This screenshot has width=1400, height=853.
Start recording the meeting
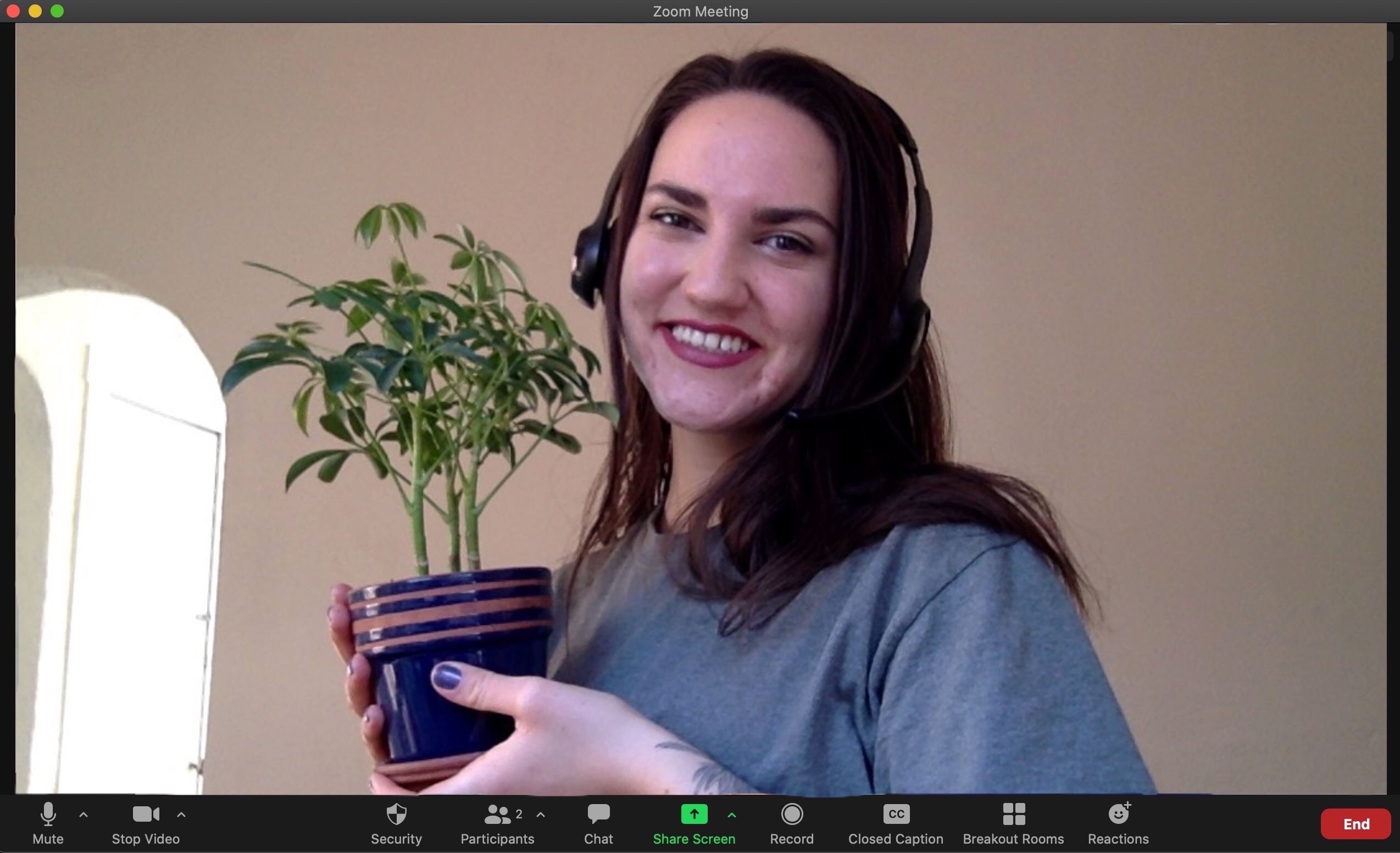click(791, 823)
